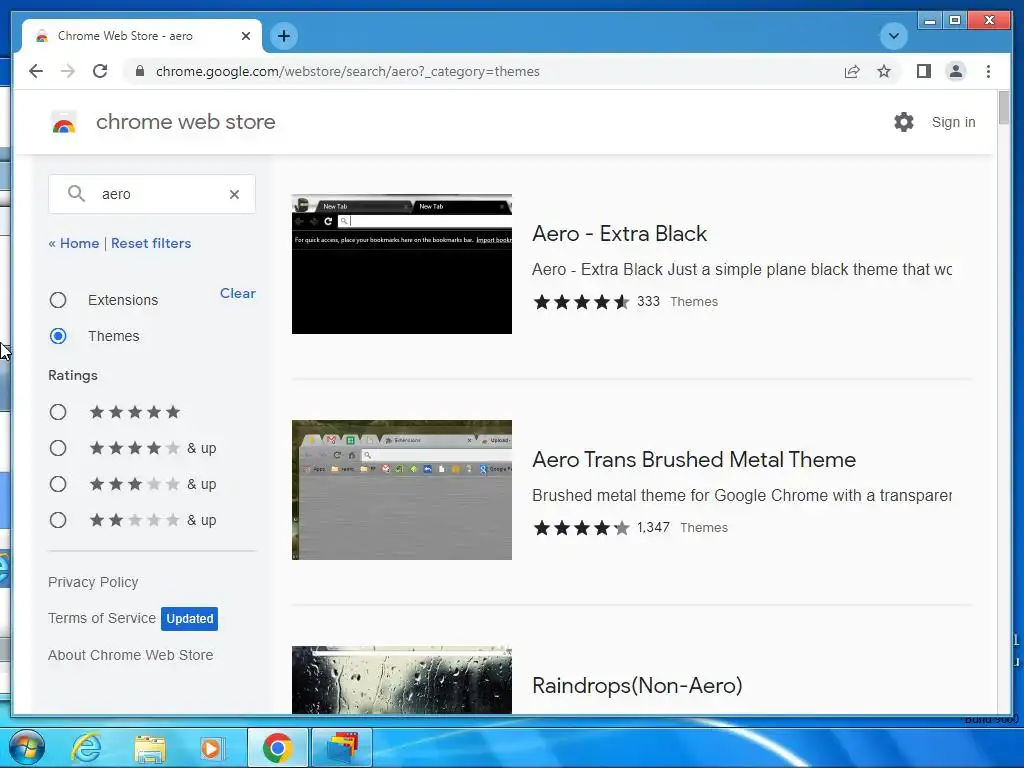Clear the aero search query
This screenshot has height=768, width=1024.
tap(234, 194)
